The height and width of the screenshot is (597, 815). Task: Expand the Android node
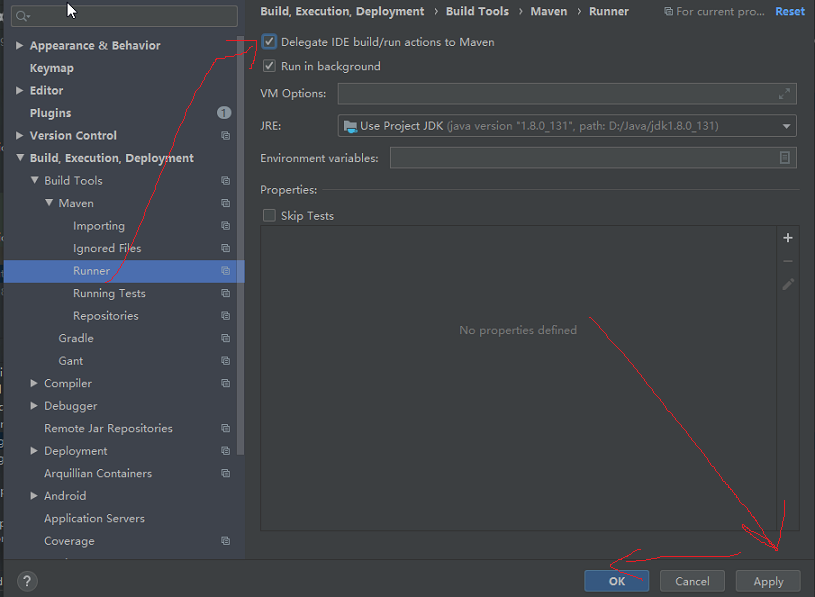(34, 496)
